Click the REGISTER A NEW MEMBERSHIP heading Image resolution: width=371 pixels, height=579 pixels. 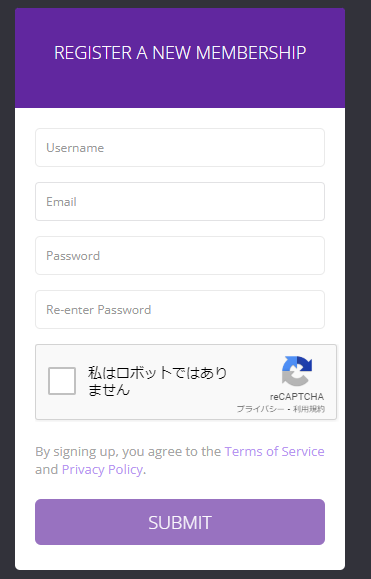click(180, 52)
